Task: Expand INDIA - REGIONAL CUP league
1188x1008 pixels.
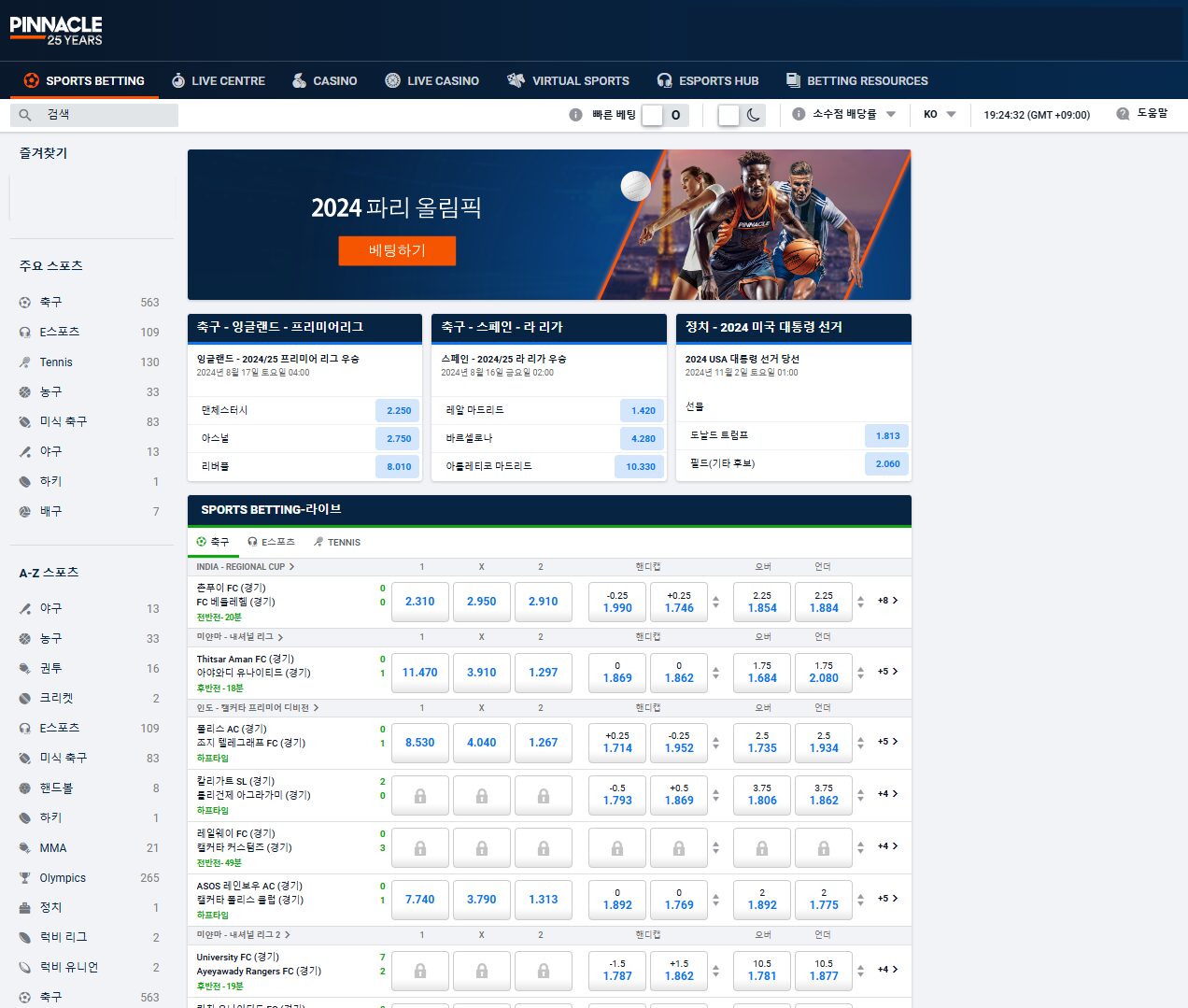Action: [x=246, y=567]
